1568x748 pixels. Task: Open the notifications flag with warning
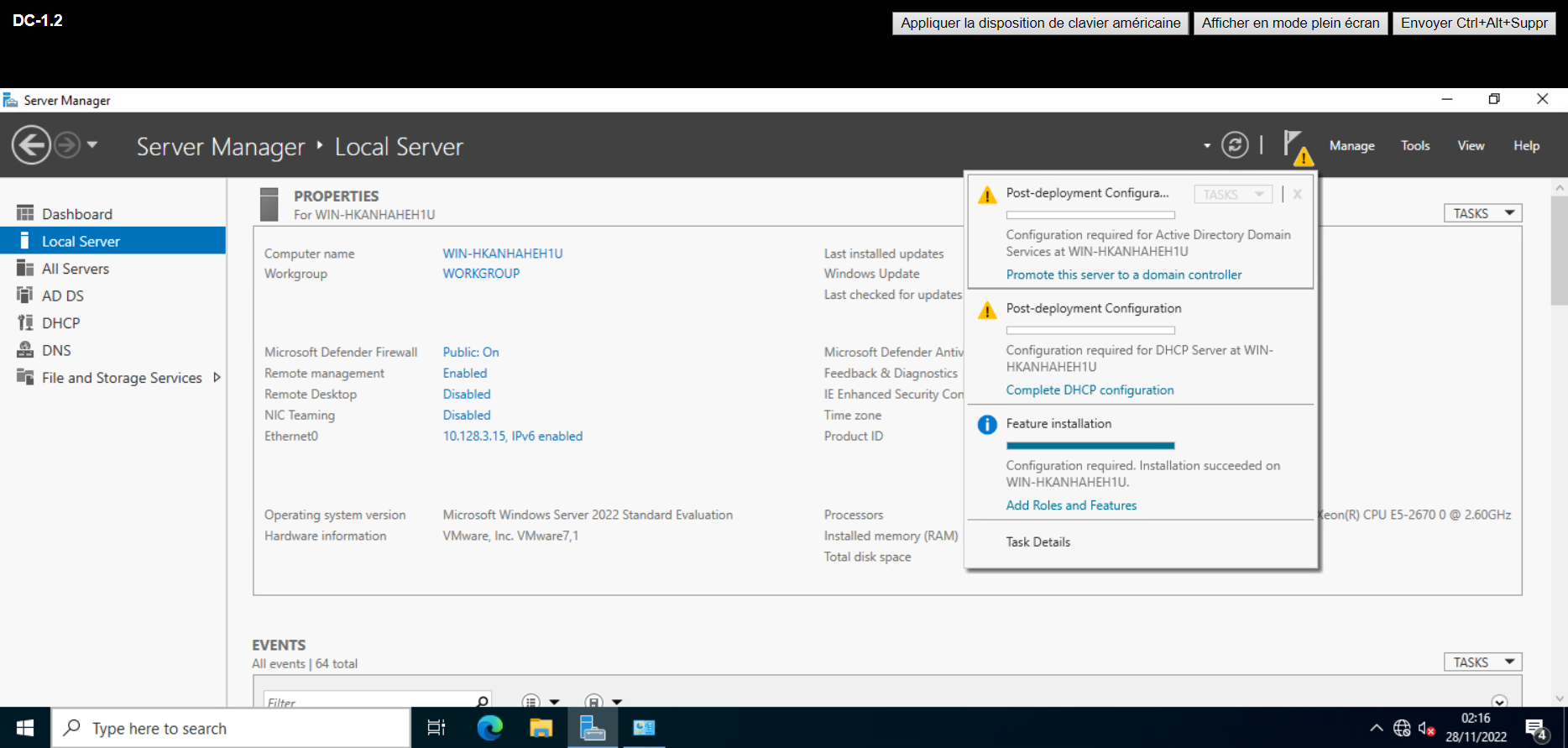(1298, 147)
